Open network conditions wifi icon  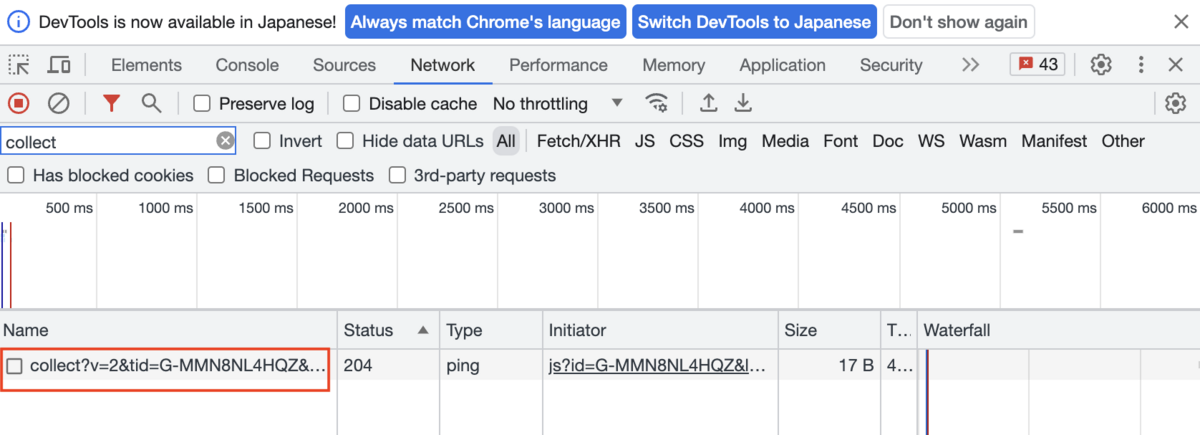657,103
